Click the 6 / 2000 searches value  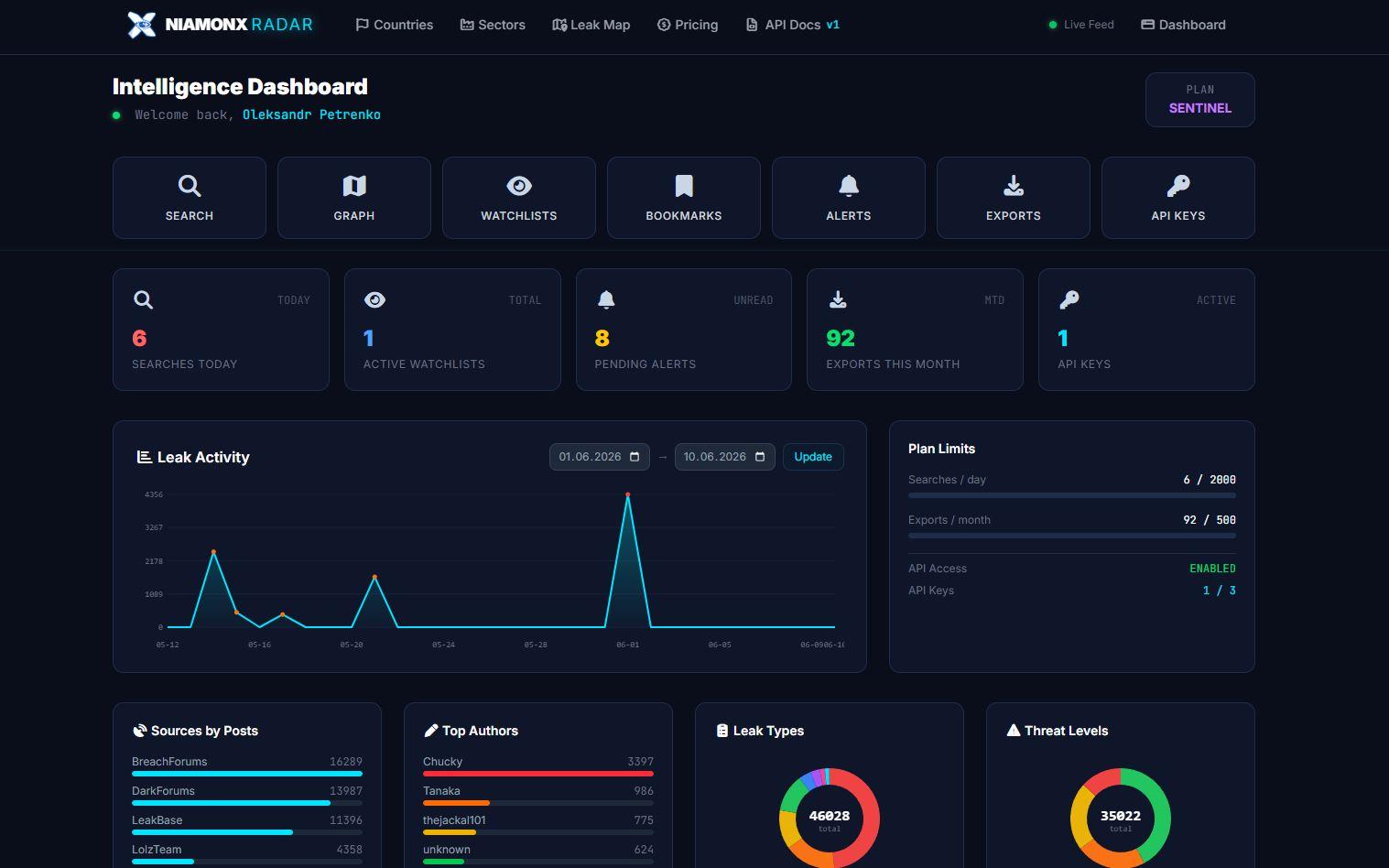[x=1210, y=480]
